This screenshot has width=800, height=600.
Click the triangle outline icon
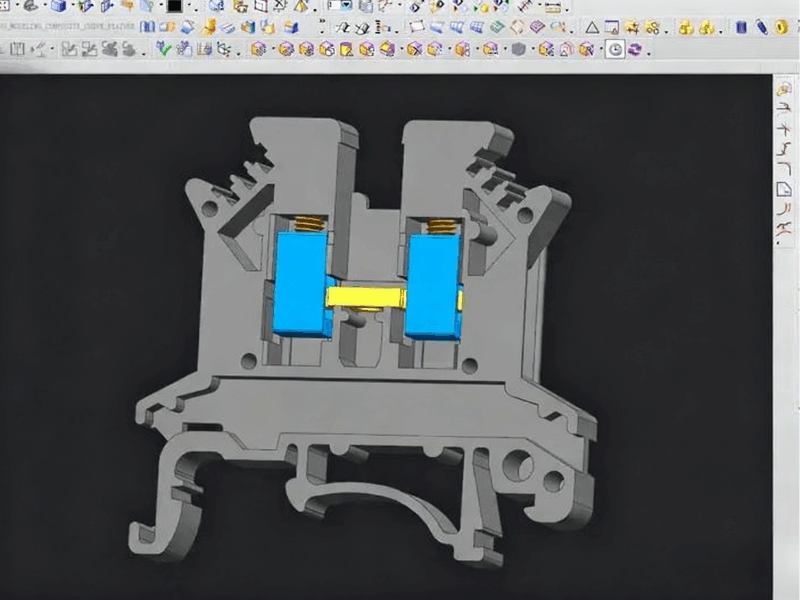pyautogui.click(x=591, y=27)
